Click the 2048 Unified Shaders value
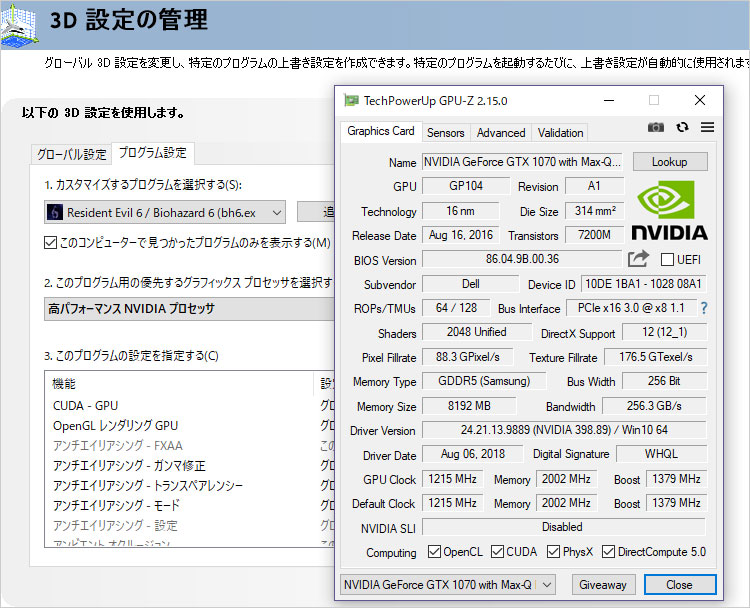 (476, 332)
